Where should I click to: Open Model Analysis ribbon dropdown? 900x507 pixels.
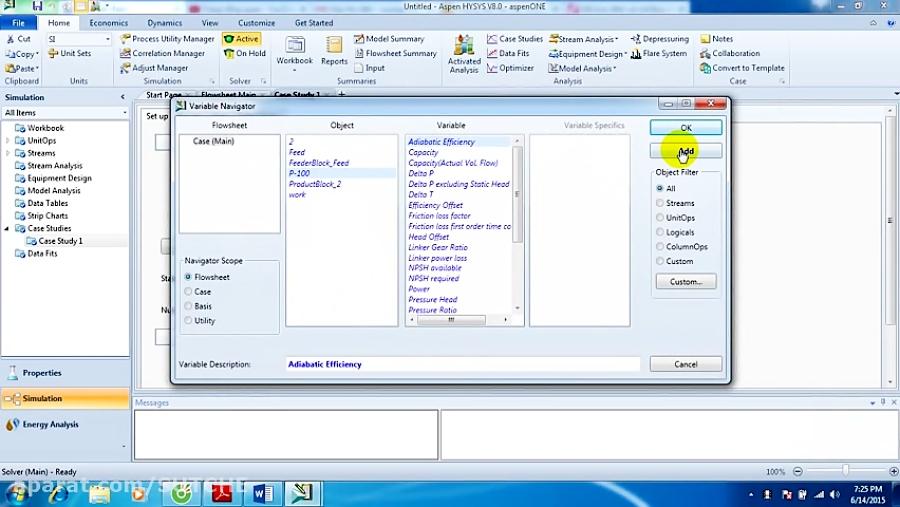(x=583, y=68)
